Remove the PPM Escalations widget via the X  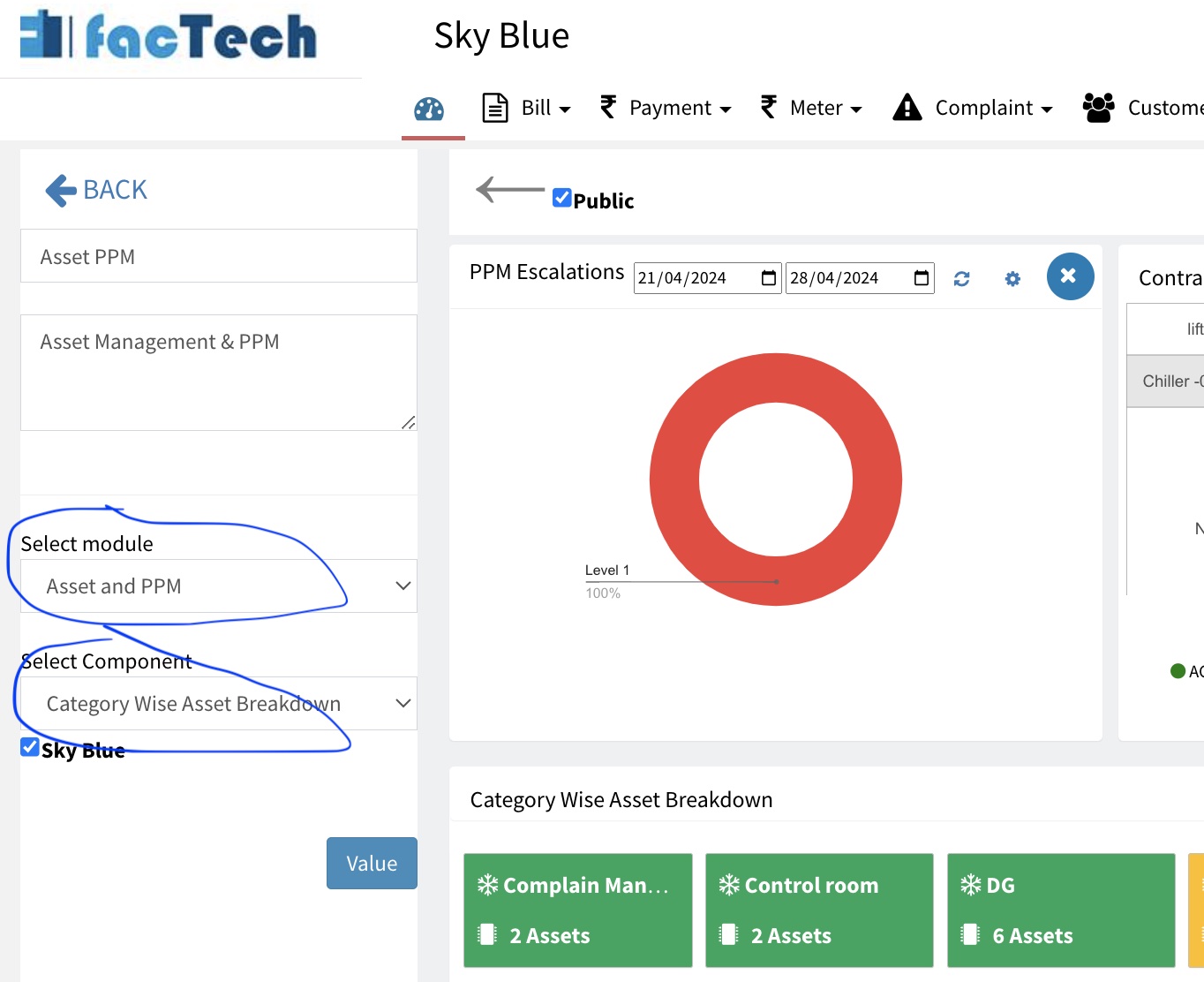click(x=1069, y=276)
